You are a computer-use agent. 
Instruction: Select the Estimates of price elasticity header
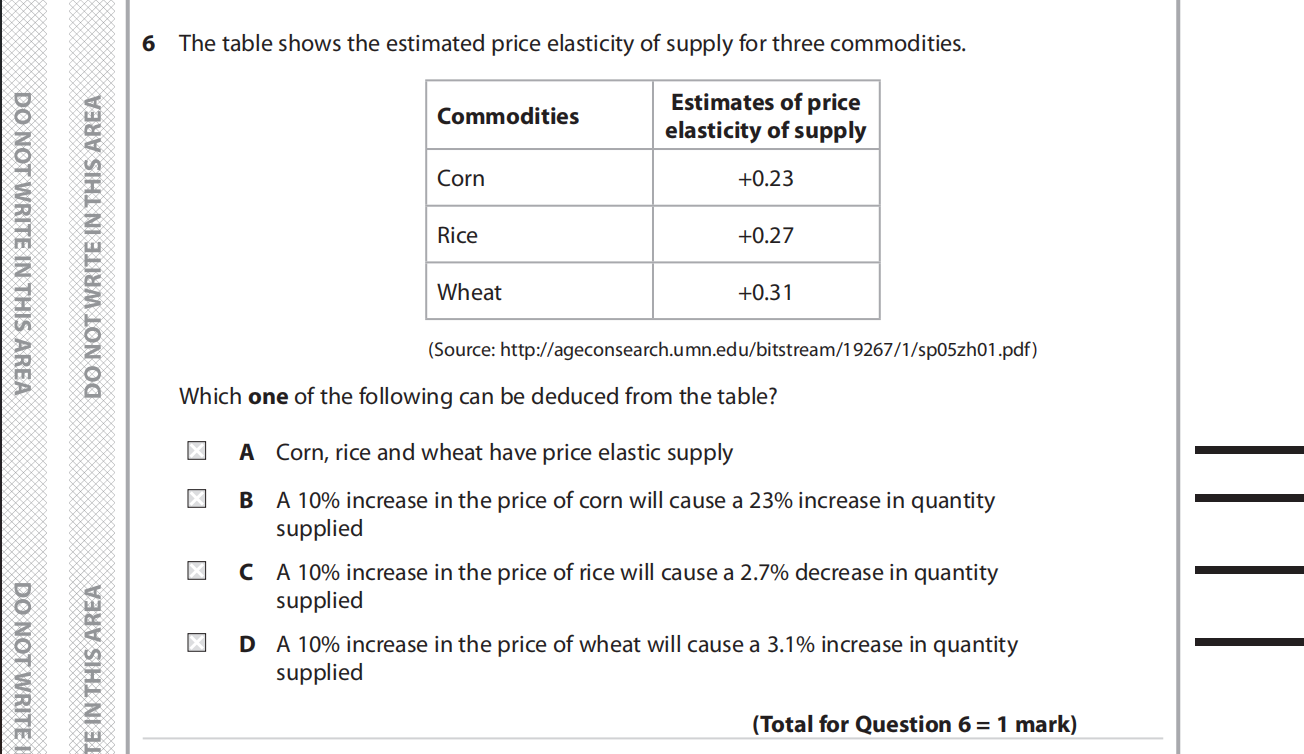point(765,116)
